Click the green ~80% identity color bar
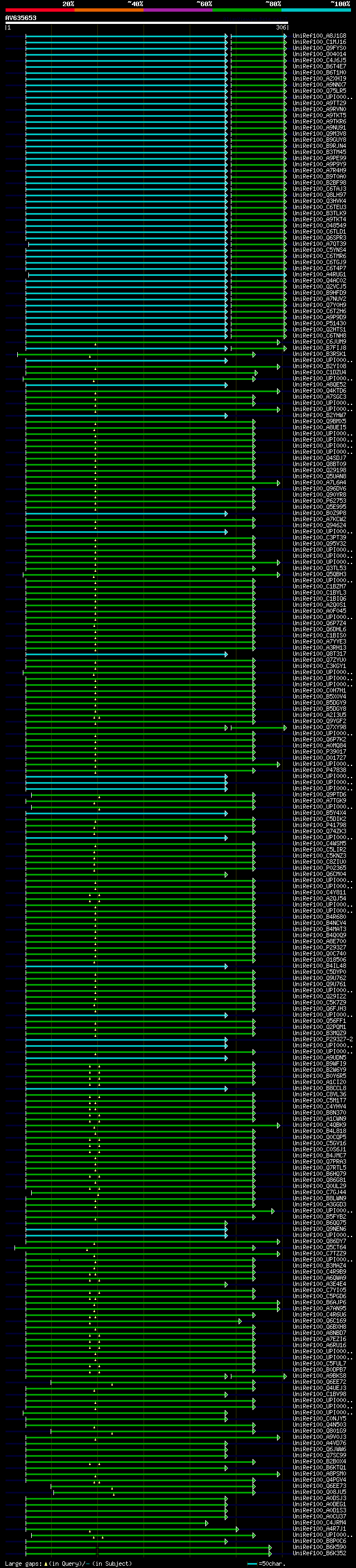This screenshot has width=356, height=1568. point(247,10)
